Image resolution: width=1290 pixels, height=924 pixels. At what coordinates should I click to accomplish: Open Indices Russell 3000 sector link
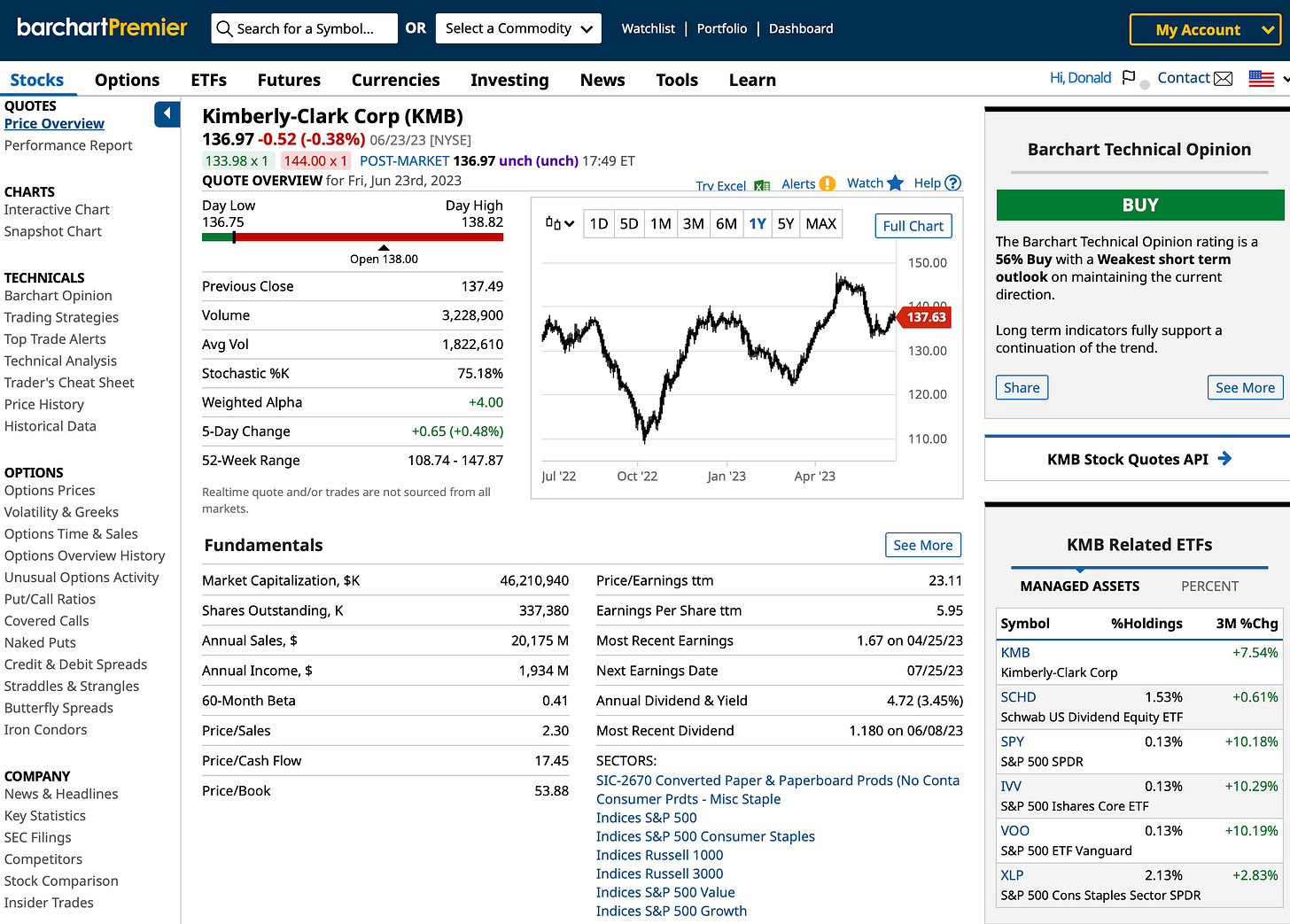tap(659, 874)
